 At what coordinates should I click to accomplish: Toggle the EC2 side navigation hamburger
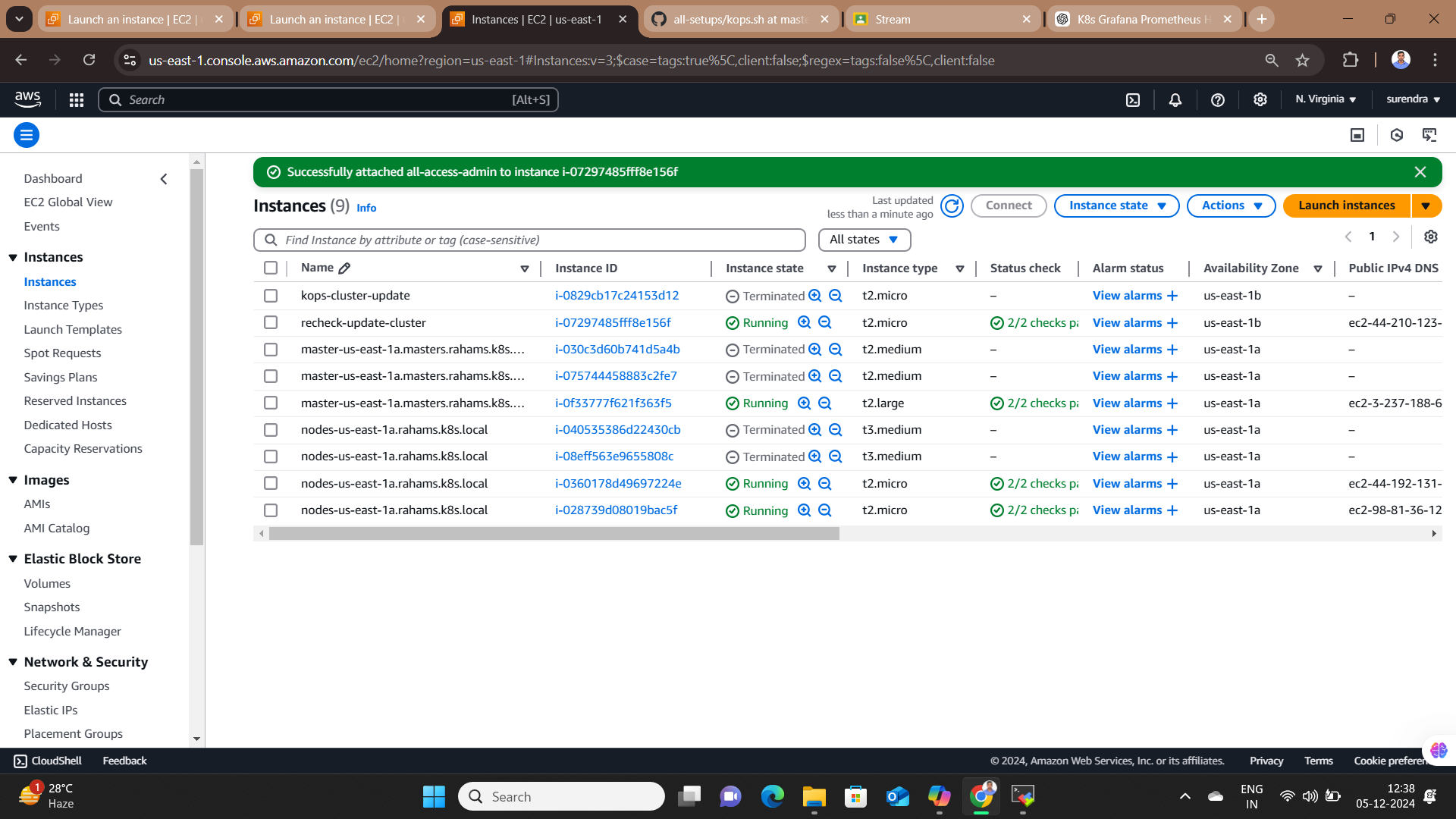coord(27,135)
